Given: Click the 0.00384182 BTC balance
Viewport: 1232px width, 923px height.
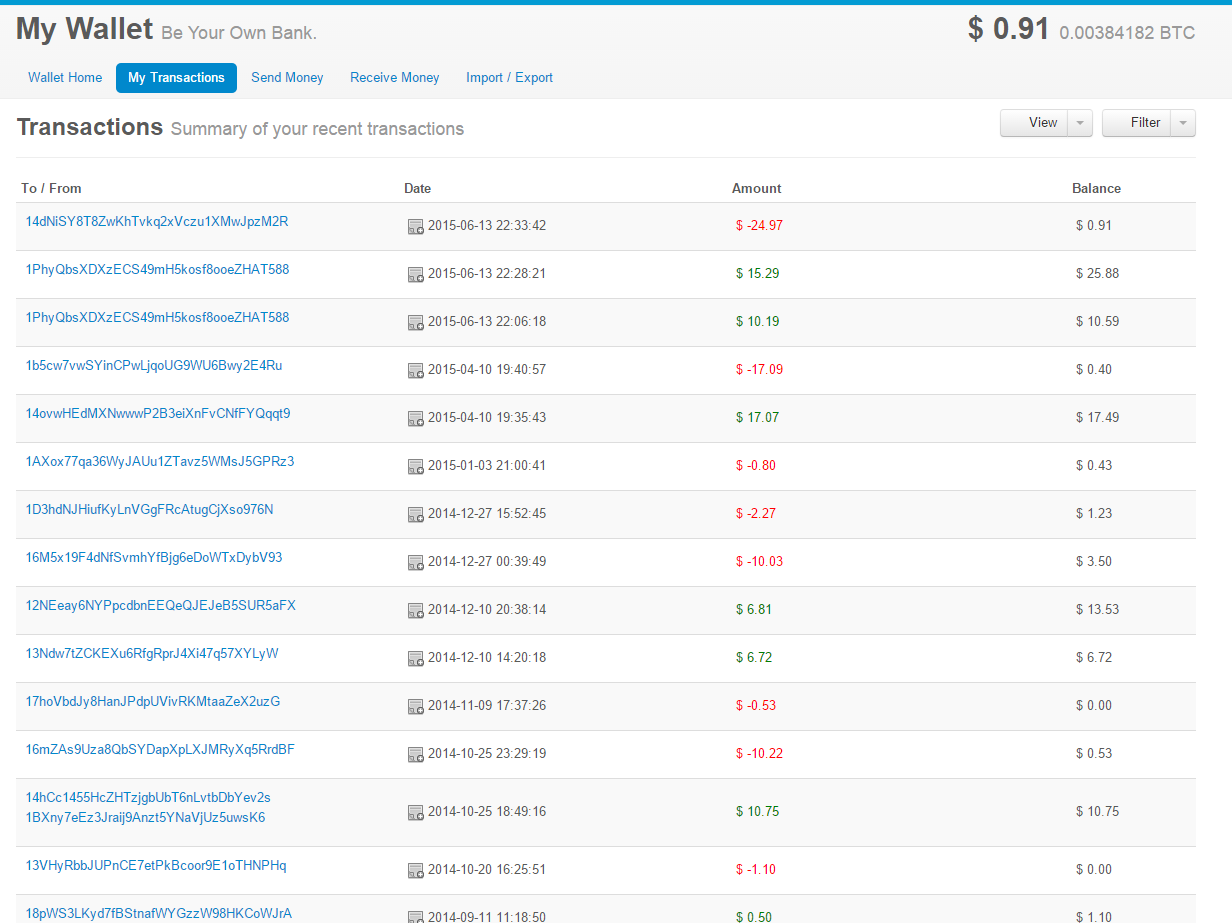Looking at the screenshot, I should (1127, 33).
